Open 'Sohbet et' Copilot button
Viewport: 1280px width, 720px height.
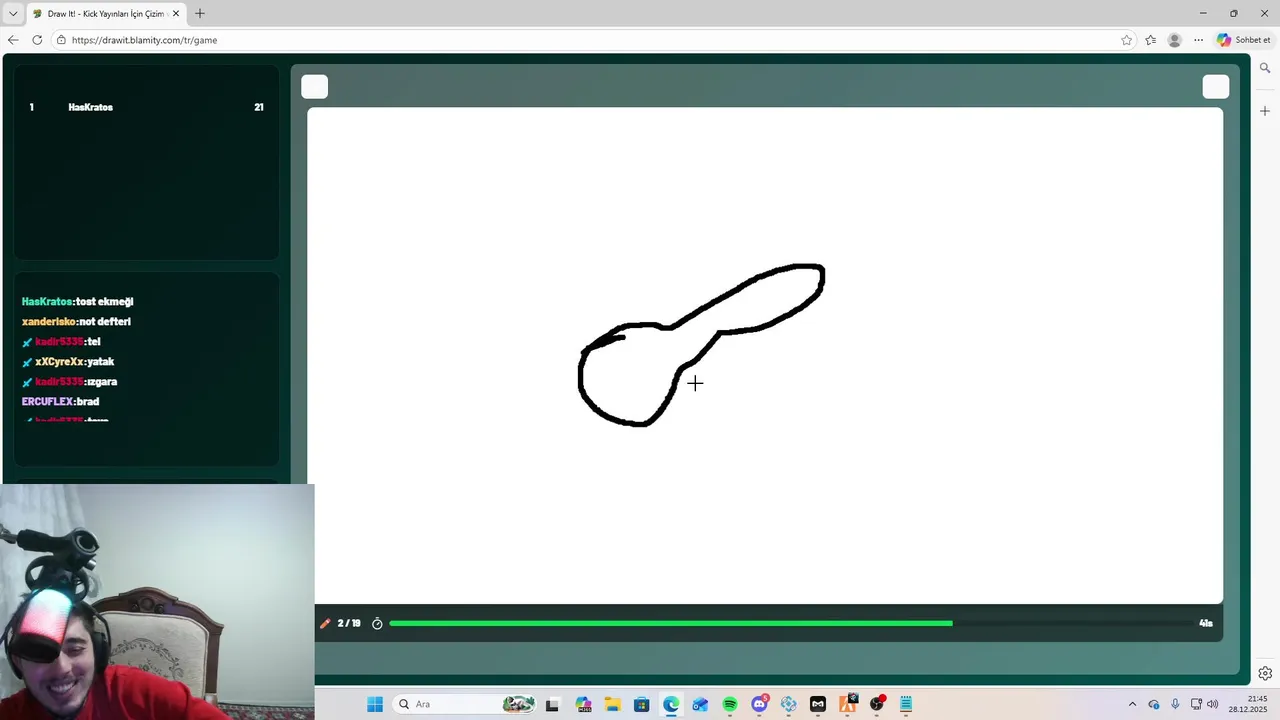tap(1244, 40)
